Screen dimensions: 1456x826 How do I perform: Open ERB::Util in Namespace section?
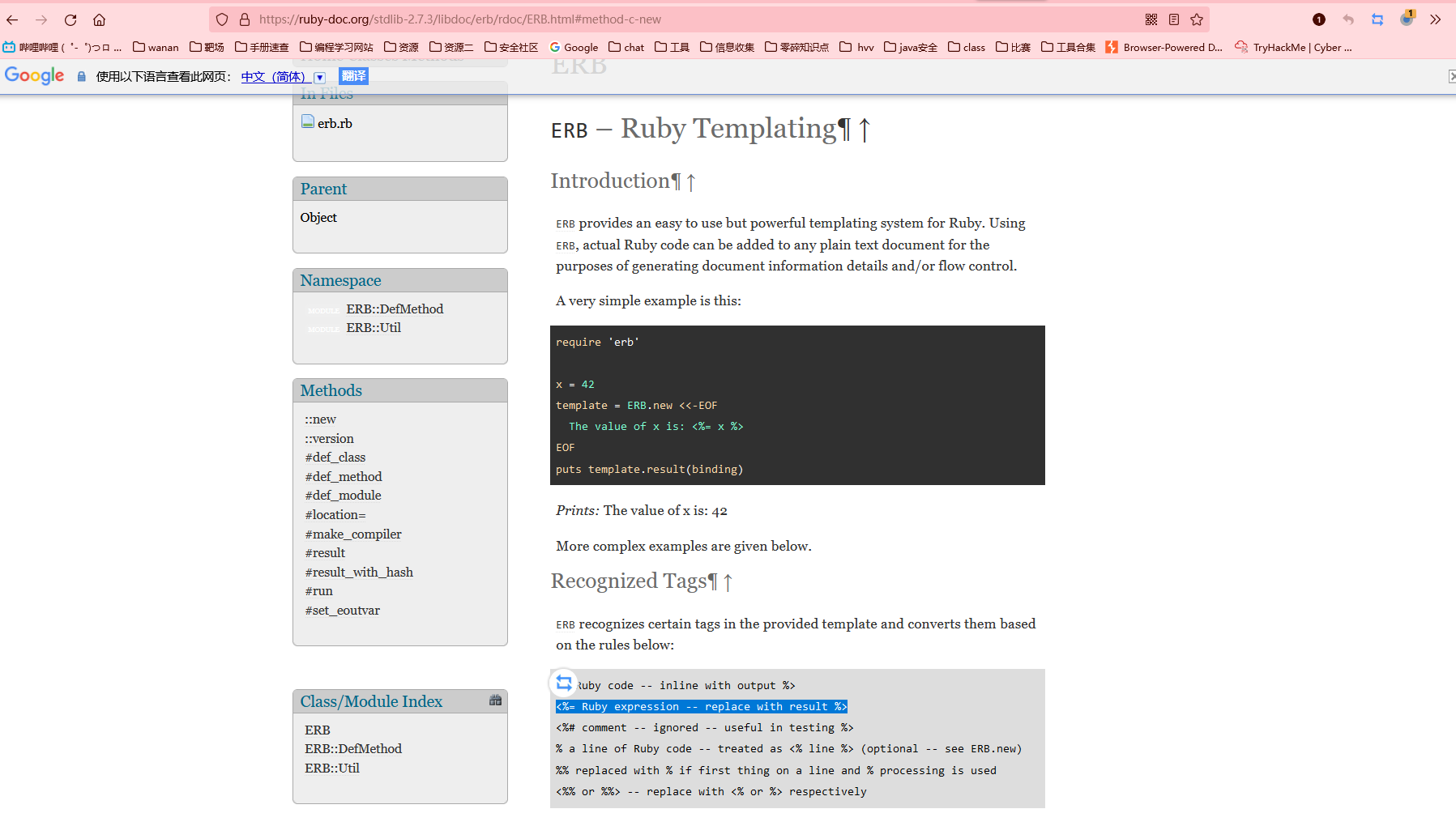coord(374,327)
